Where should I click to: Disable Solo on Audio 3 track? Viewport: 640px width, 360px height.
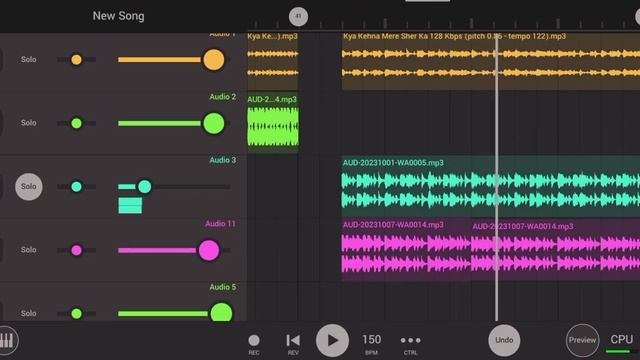coord(29,187)
